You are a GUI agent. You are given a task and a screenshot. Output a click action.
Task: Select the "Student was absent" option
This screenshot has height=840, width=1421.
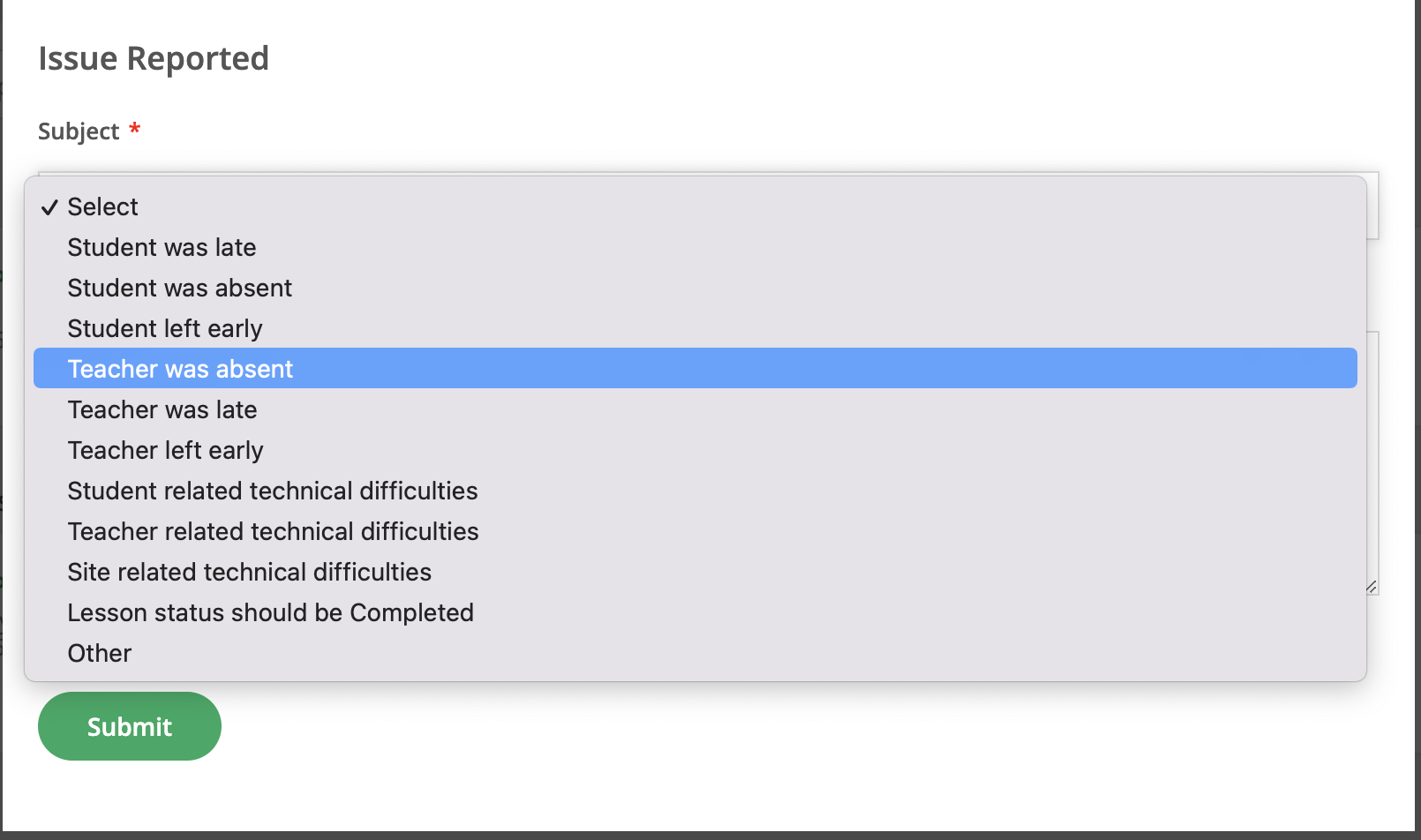[179, 289]
